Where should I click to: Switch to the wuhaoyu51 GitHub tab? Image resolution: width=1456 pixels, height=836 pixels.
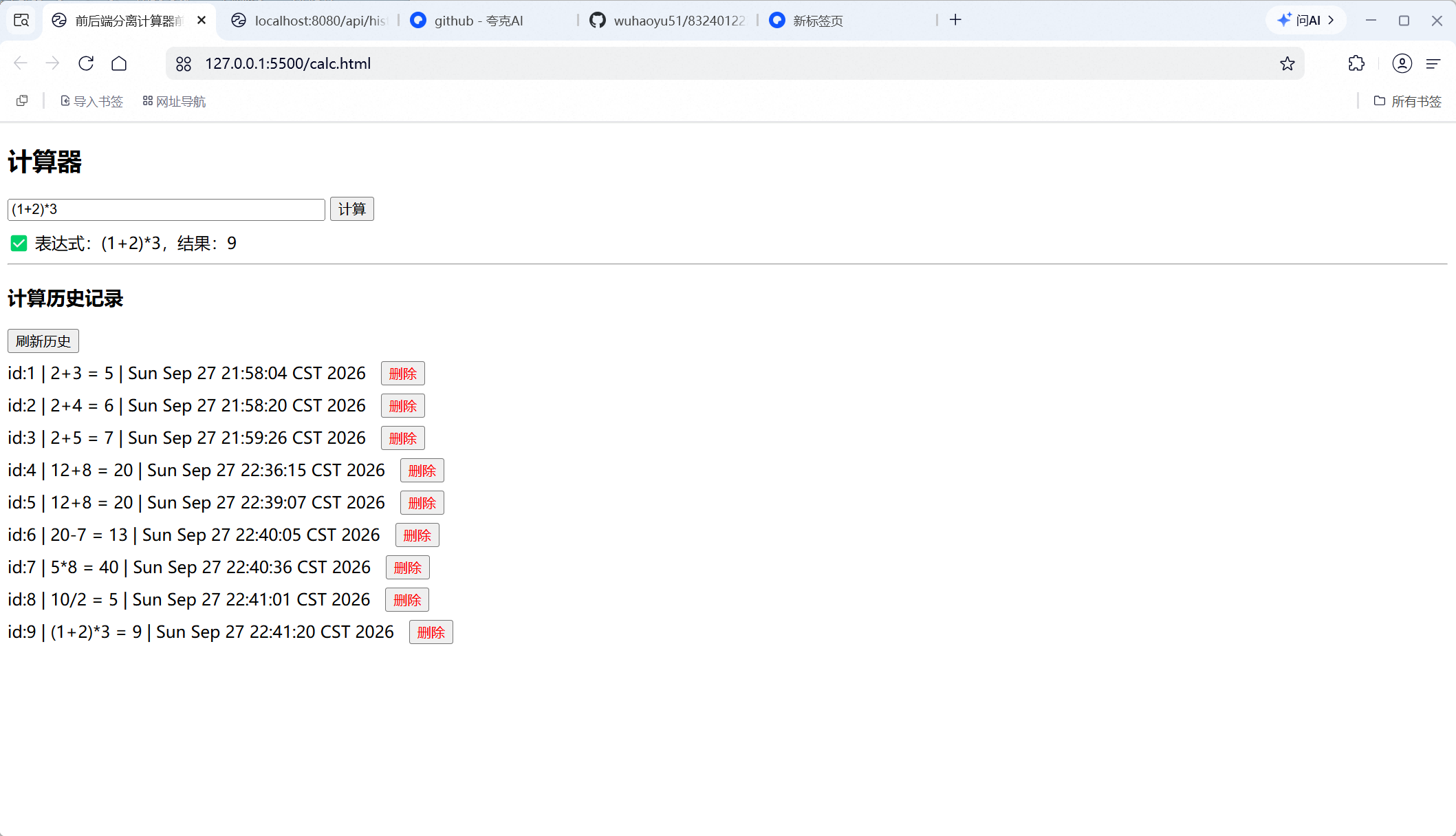(669, 21)
